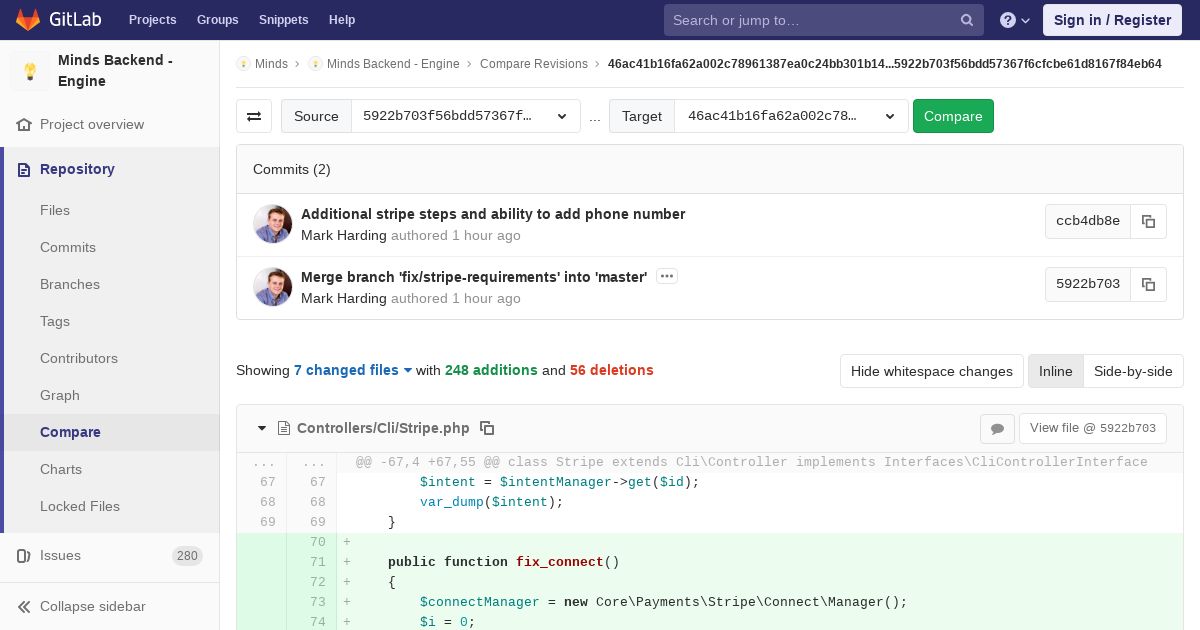The width and height of the screenshot is (1200, 630).
Task: Click Compare Revisions breadcrumb link
Action: point(534,64)
